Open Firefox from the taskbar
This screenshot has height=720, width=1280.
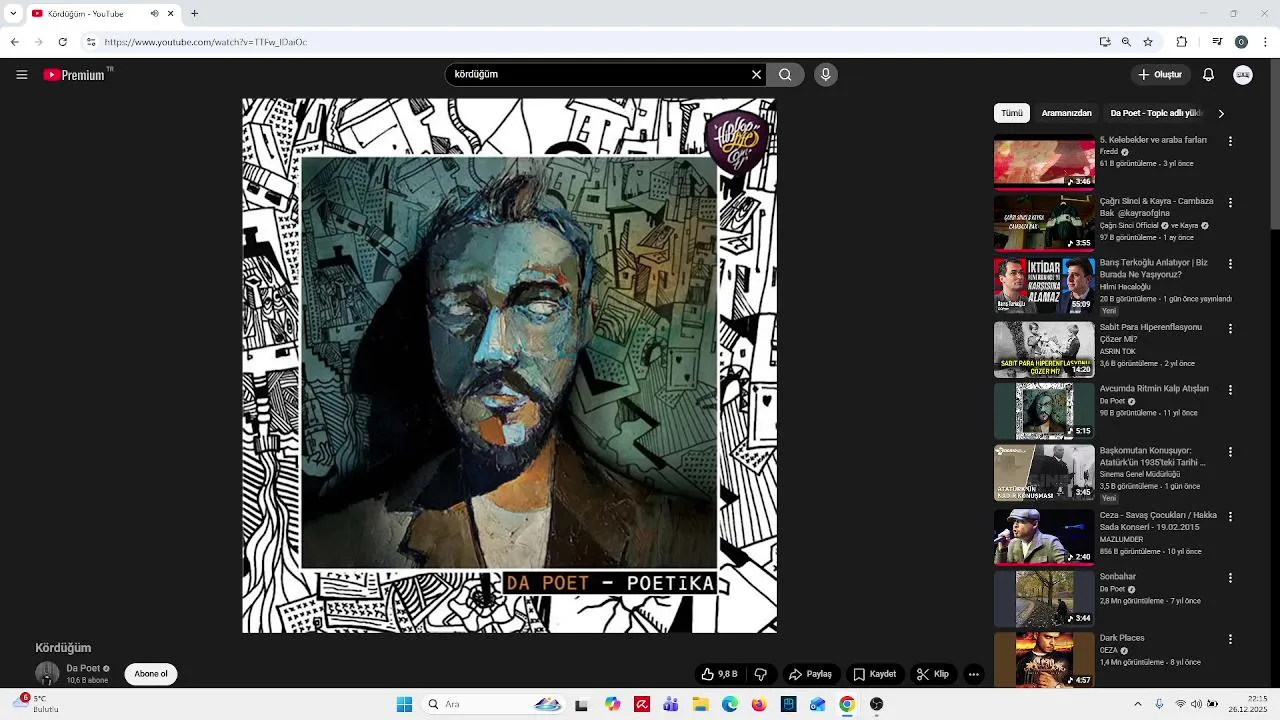(x=759, y=704)
